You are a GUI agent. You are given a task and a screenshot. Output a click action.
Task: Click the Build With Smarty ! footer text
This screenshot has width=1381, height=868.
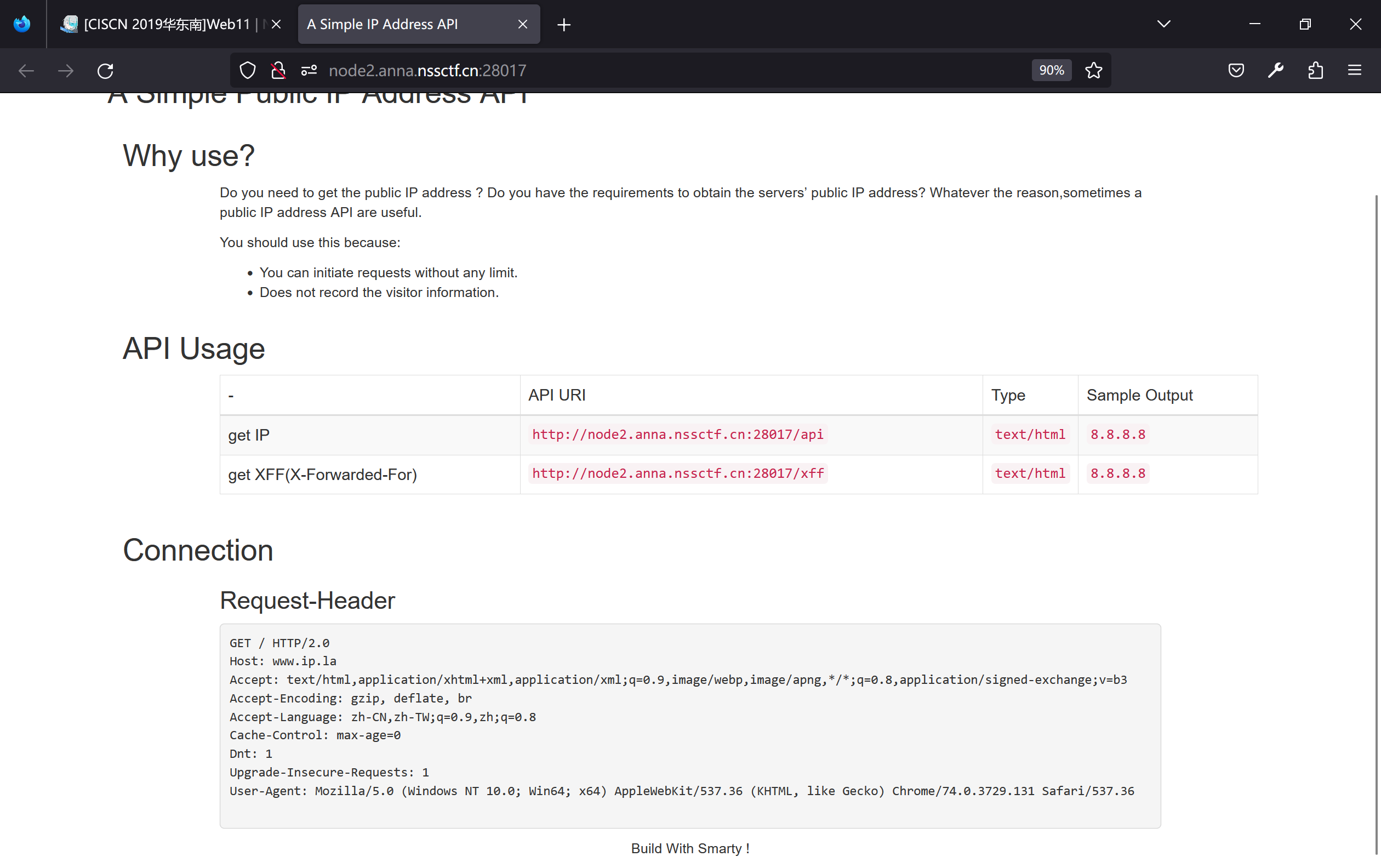690,848
